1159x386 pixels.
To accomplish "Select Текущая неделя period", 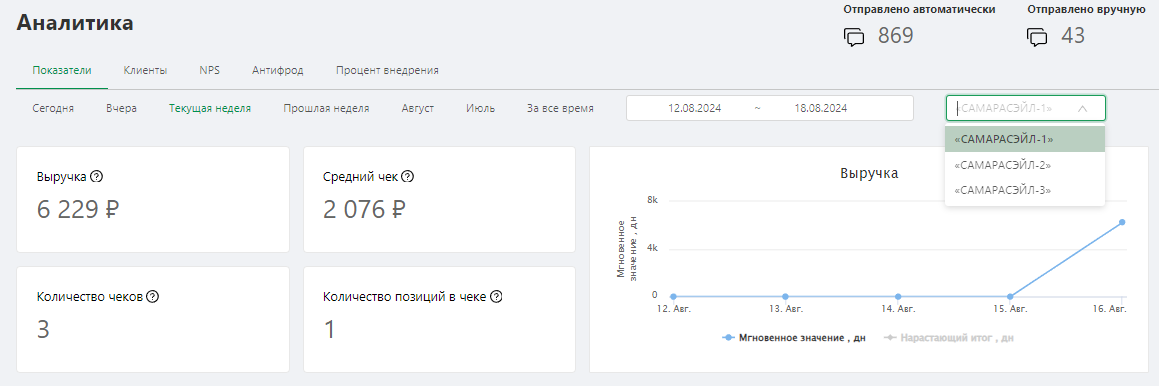I will pyautogui.click(x=210, y=108).
